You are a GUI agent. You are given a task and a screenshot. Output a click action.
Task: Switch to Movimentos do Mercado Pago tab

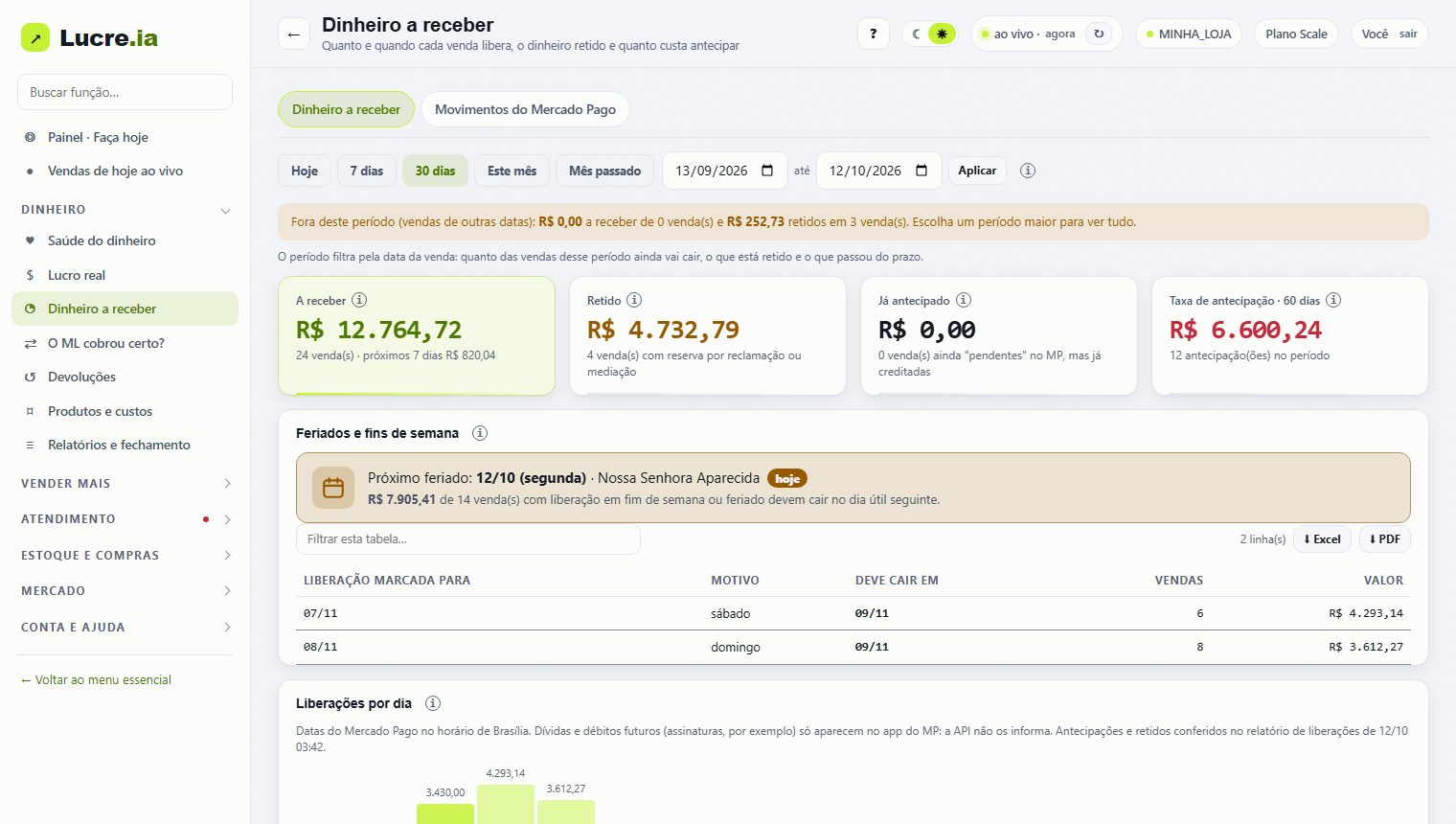point(525,109)
